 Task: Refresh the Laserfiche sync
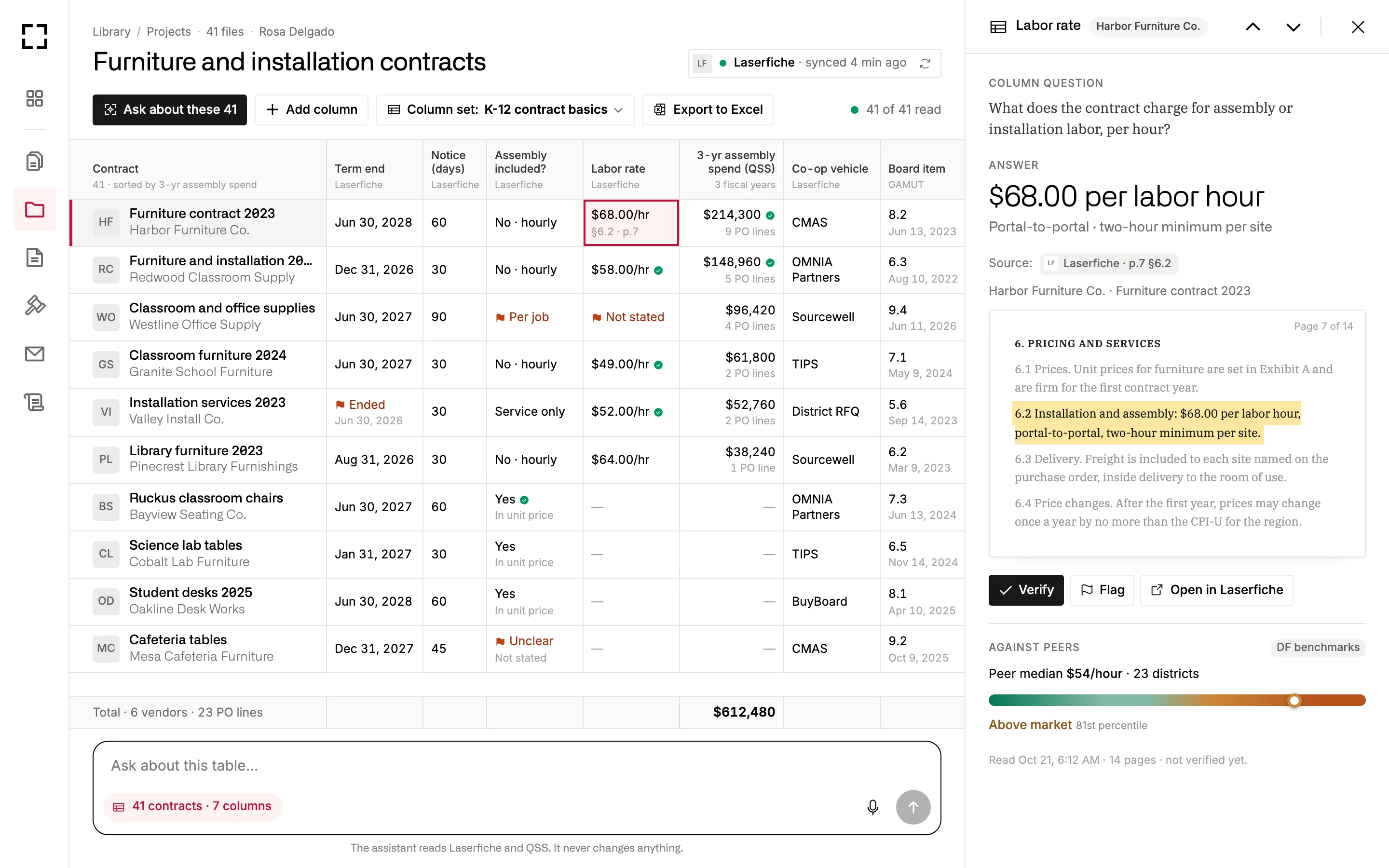coord(925,63)
